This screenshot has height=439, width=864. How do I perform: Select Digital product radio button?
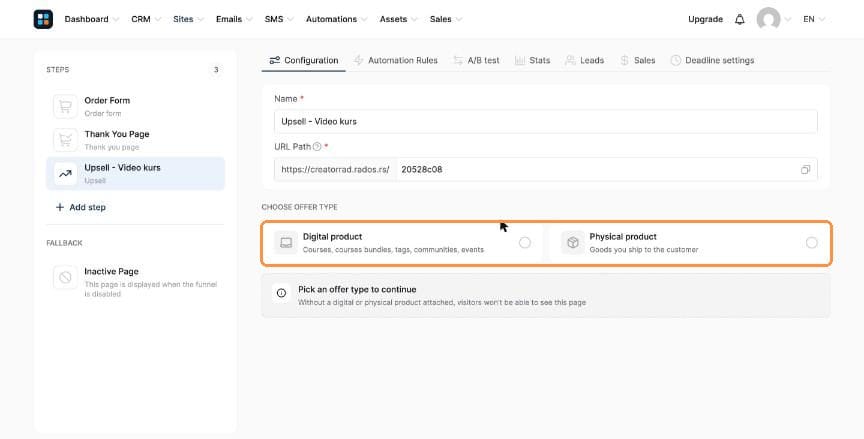point(525,242)
